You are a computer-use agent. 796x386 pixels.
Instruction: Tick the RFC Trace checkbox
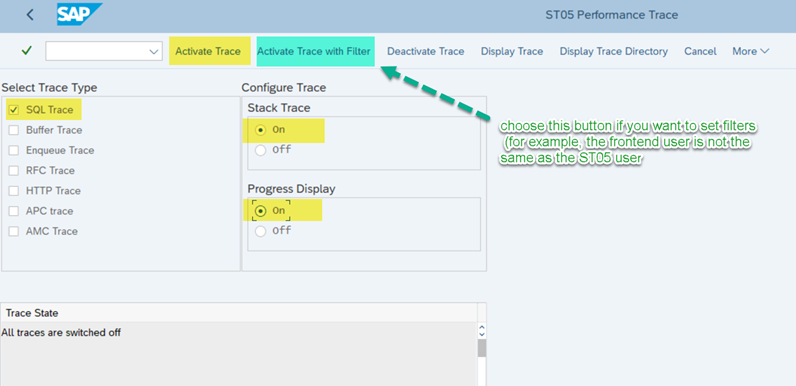(x=14, y=171)
